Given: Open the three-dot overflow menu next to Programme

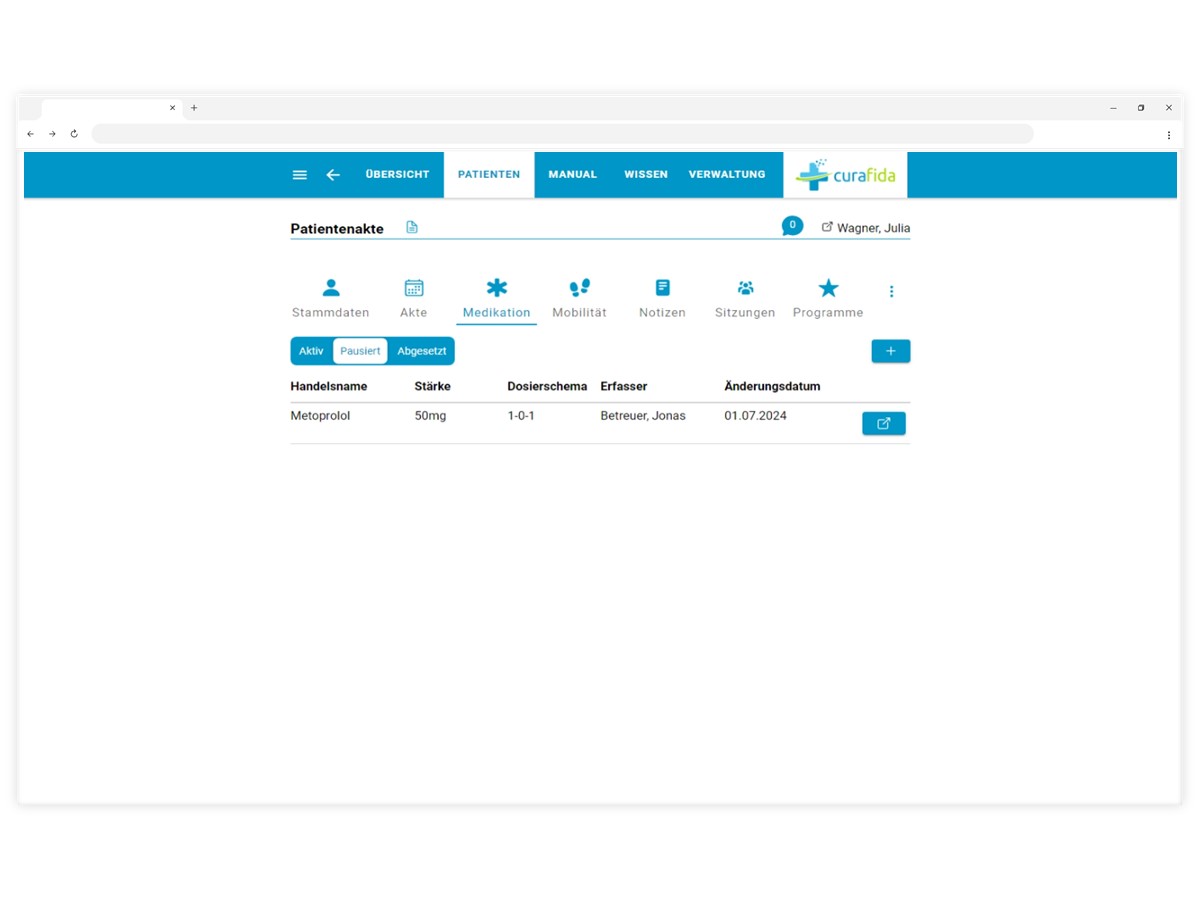Looking at the screenshot, I should point(892,292).
